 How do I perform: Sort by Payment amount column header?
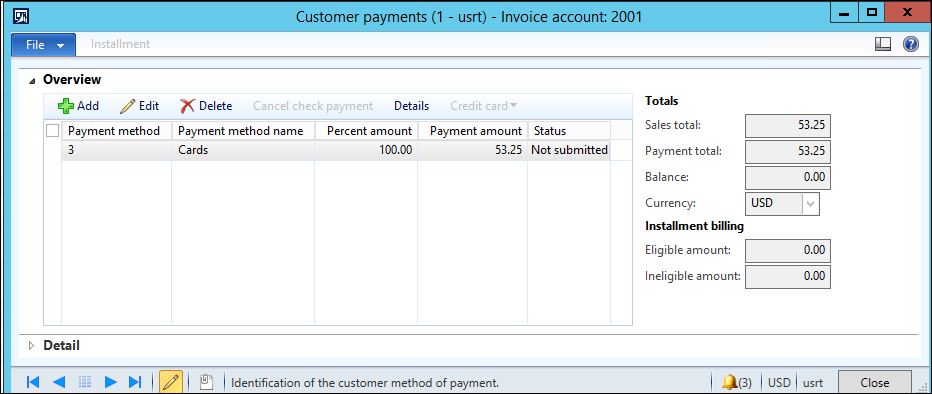473,131
